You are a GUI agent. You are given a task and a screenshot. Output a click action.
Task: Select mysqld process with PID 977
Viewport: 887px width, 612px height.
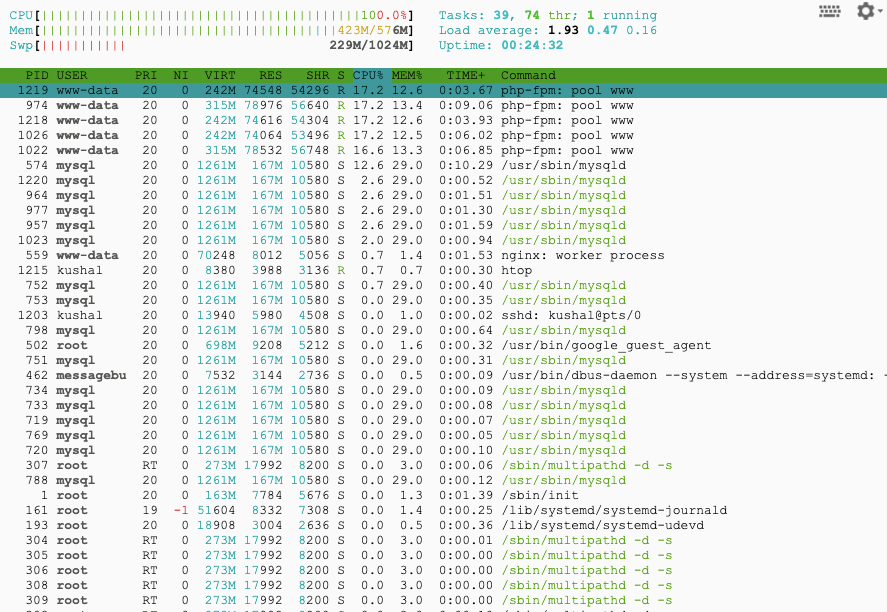[x=444, y=210]
